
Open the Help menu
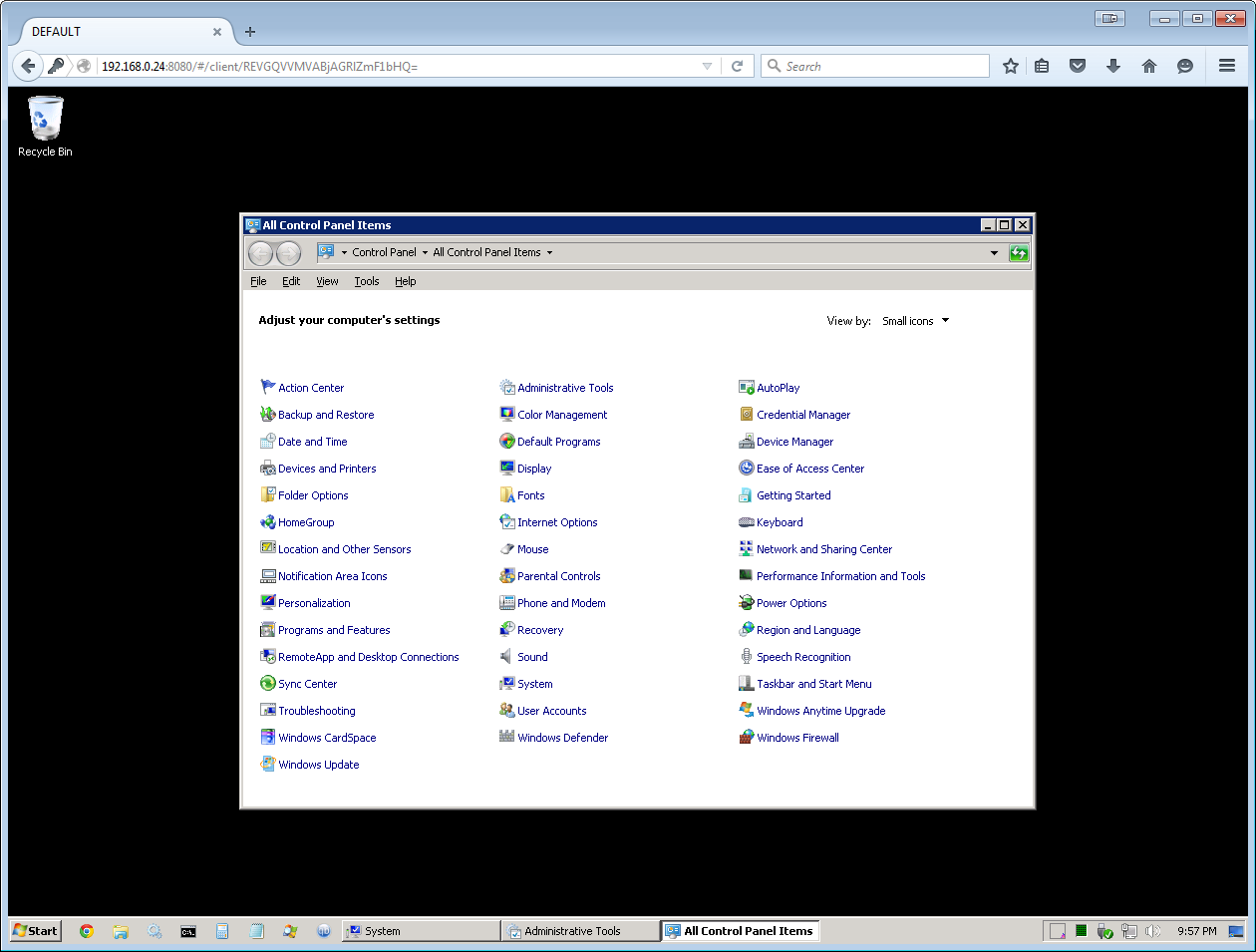405,281
